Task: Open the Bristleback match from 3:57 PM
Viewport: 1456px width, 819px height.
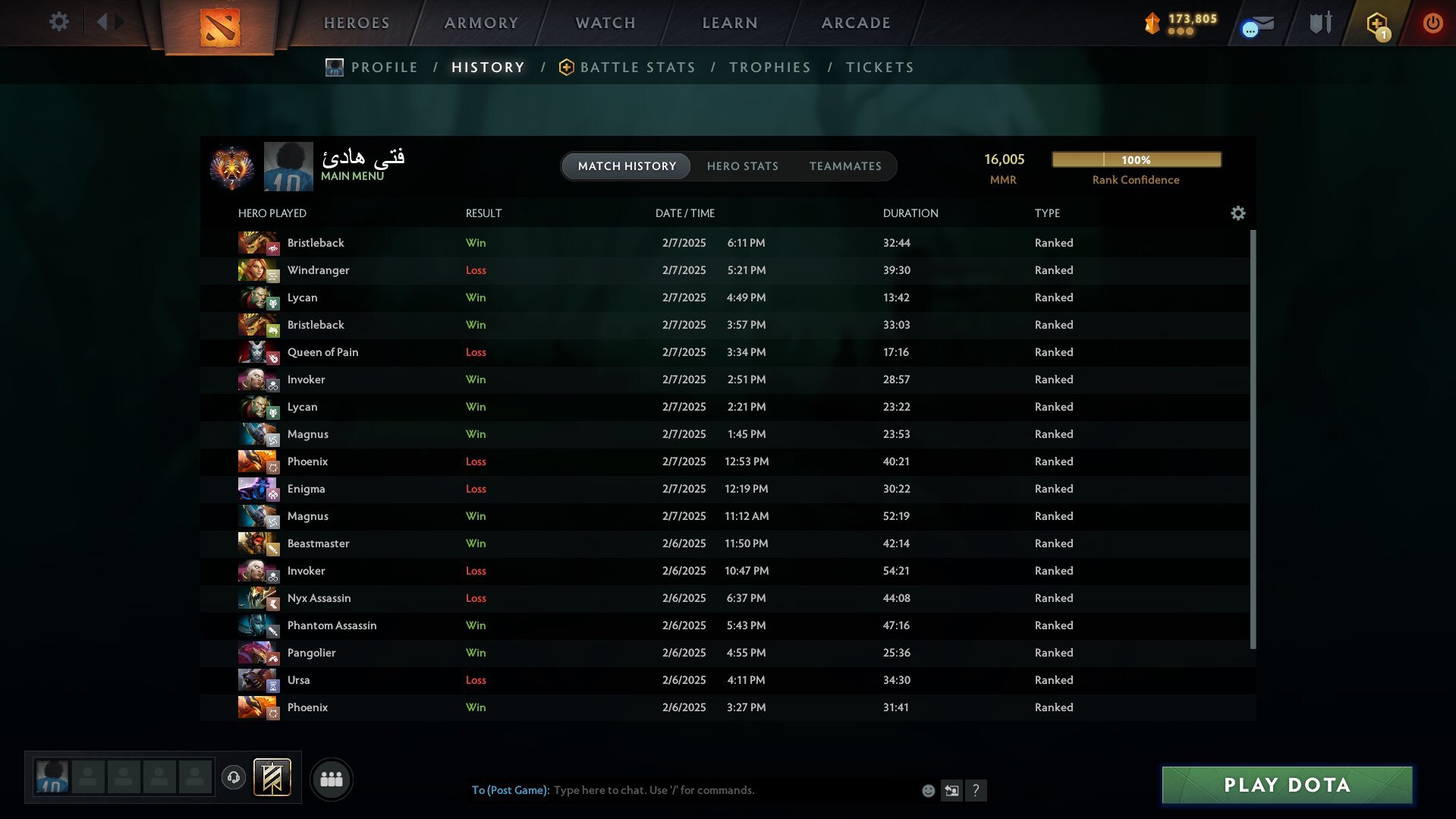Action: click(x=725, y=325)
